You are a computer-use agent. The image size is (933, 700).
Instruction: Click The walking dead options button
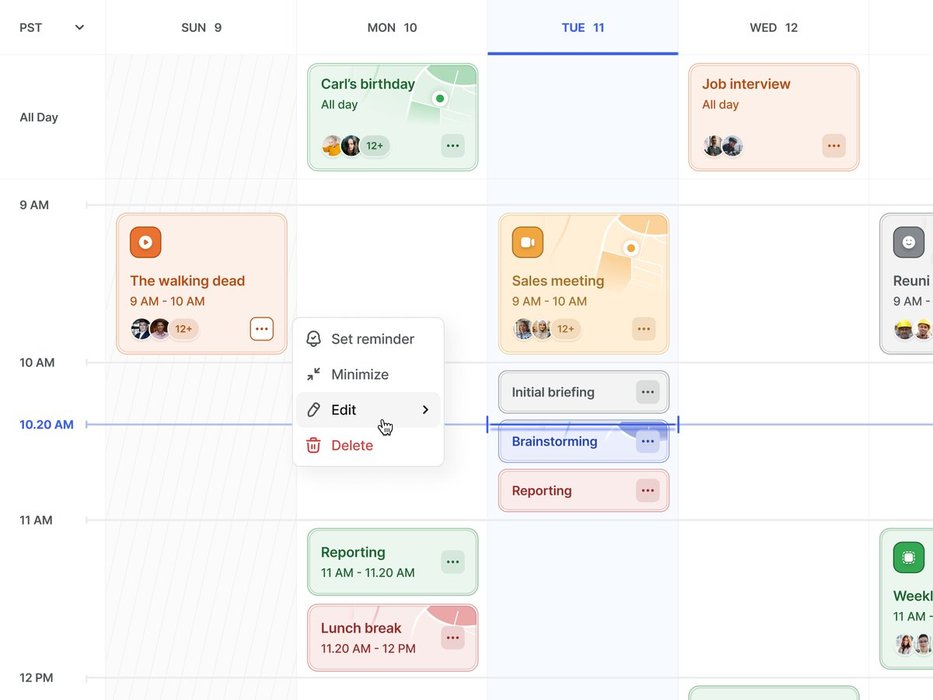262,329
